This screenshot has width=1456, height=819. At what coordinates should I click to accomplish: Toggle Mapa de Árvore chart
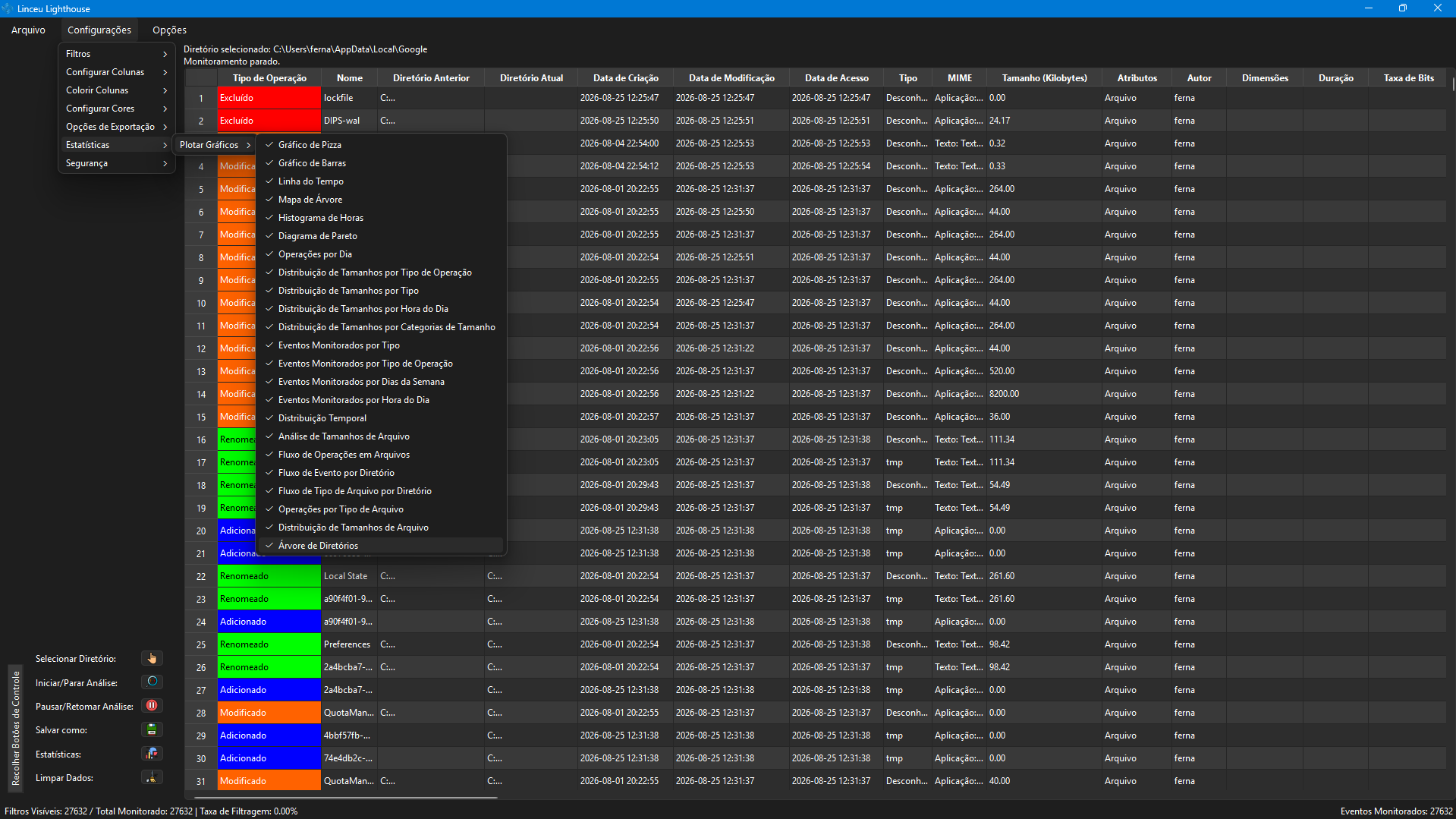pyautogui.click(x=381, y=199)
